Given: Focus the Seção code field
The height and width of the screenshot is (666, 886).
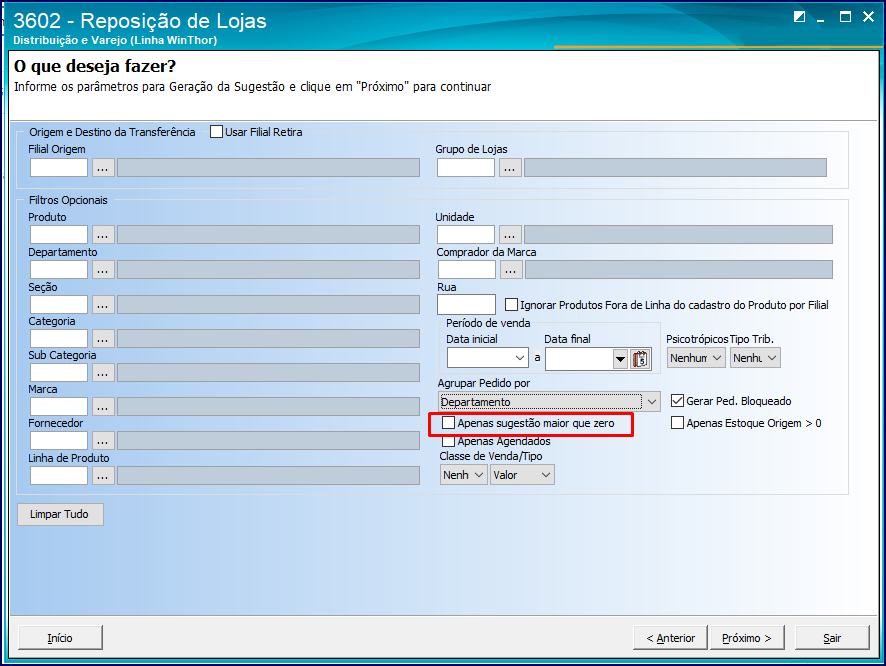Looking at the screenshot, I should (59, 304).
